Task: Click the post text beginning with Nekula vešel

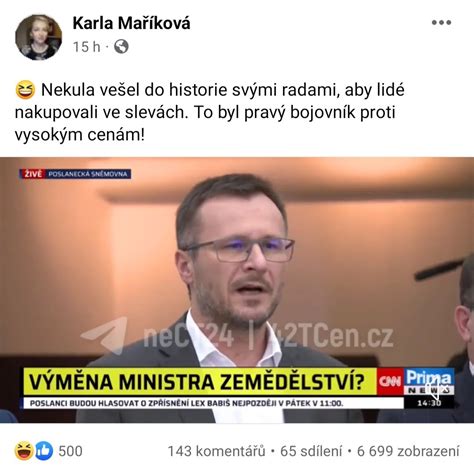Action: [x=209, y=112]
